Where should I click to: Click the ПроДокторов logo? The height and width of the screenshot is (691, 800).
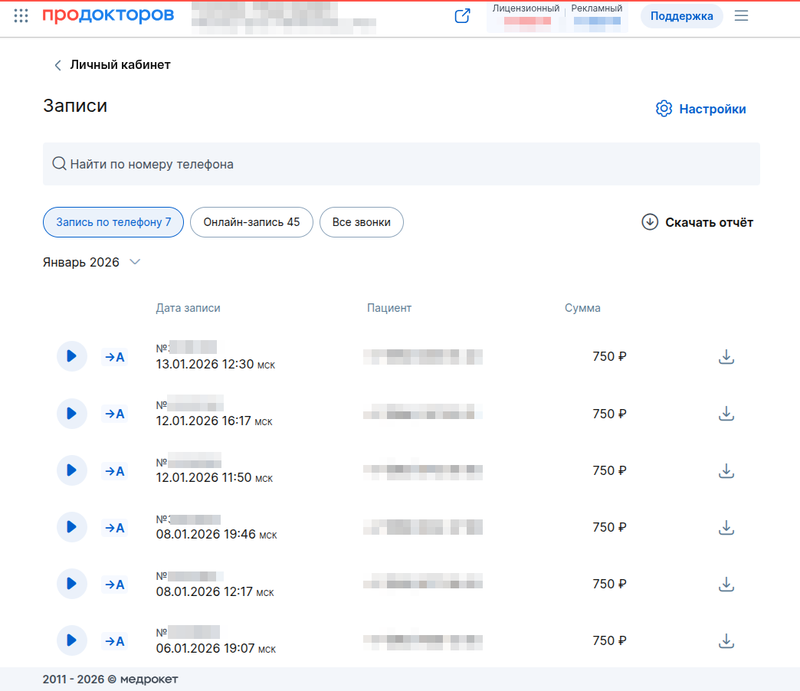click(x=108, y=16)
